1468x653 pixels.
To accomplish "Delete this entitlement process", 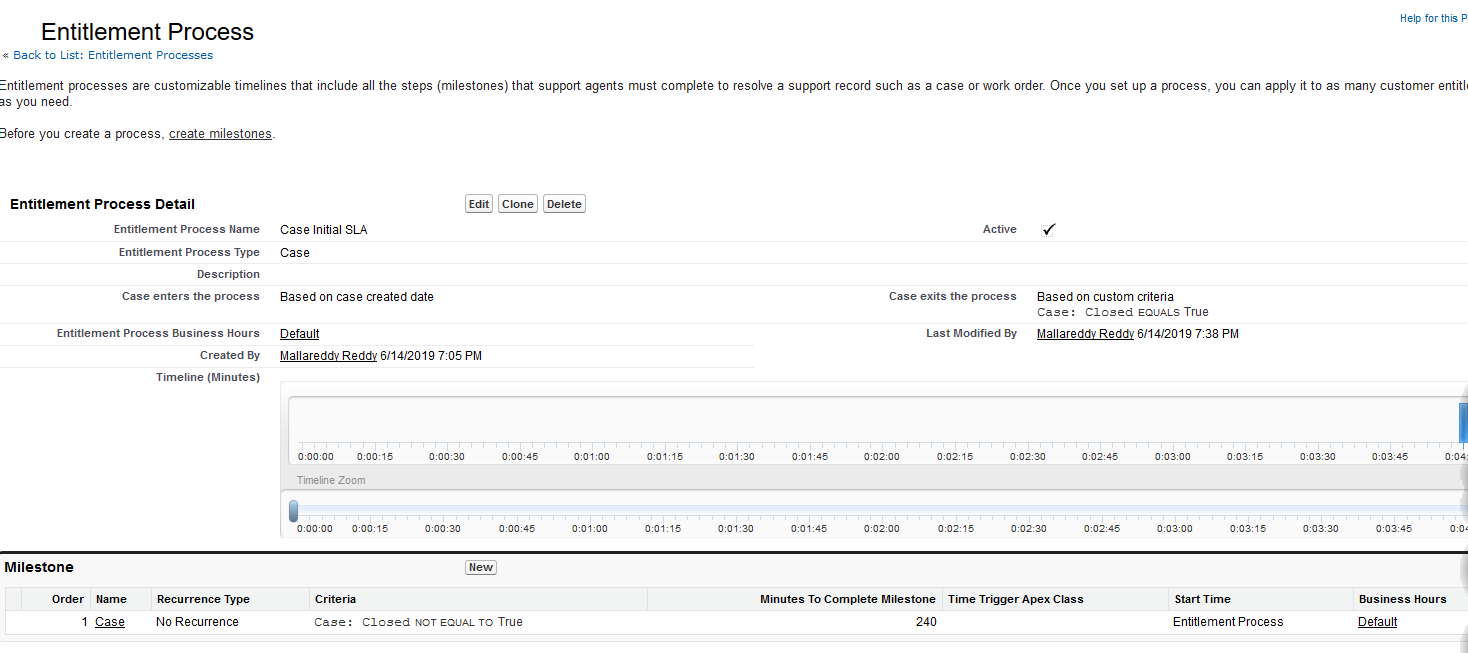I will [563, 203].
